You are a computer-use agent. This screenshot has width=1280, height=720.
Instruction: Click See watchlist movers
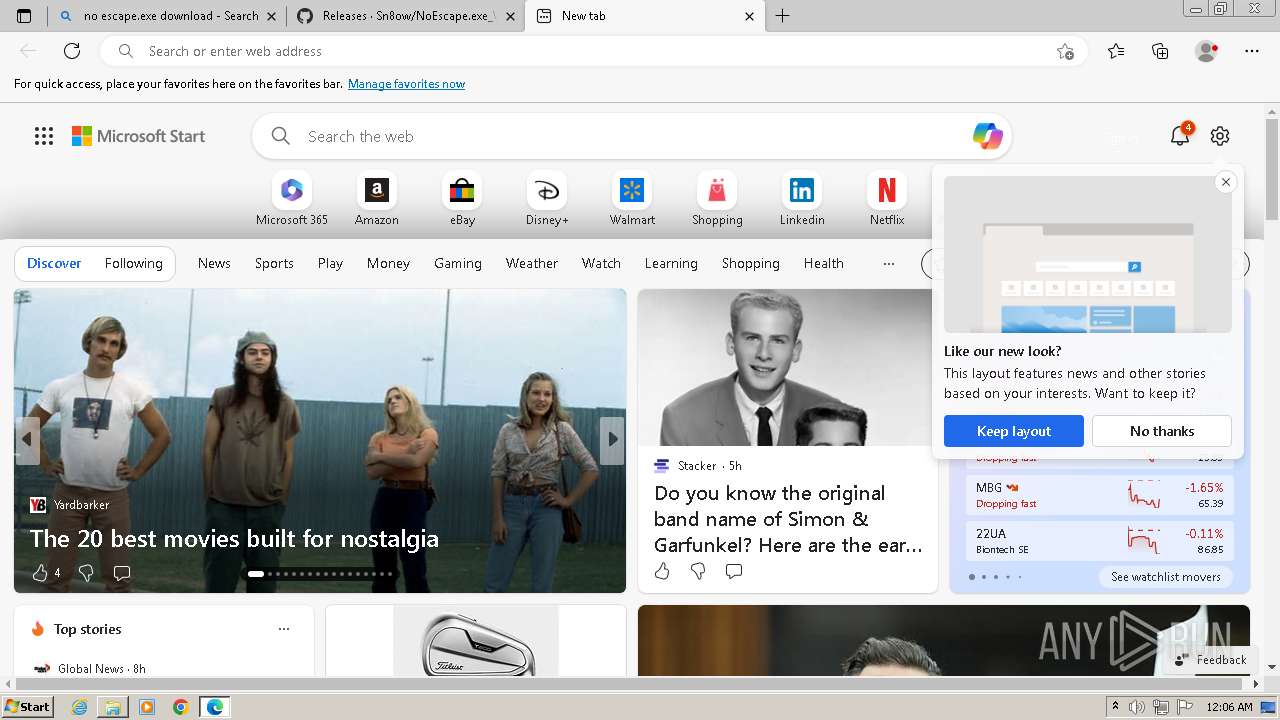click(1166, 577)
